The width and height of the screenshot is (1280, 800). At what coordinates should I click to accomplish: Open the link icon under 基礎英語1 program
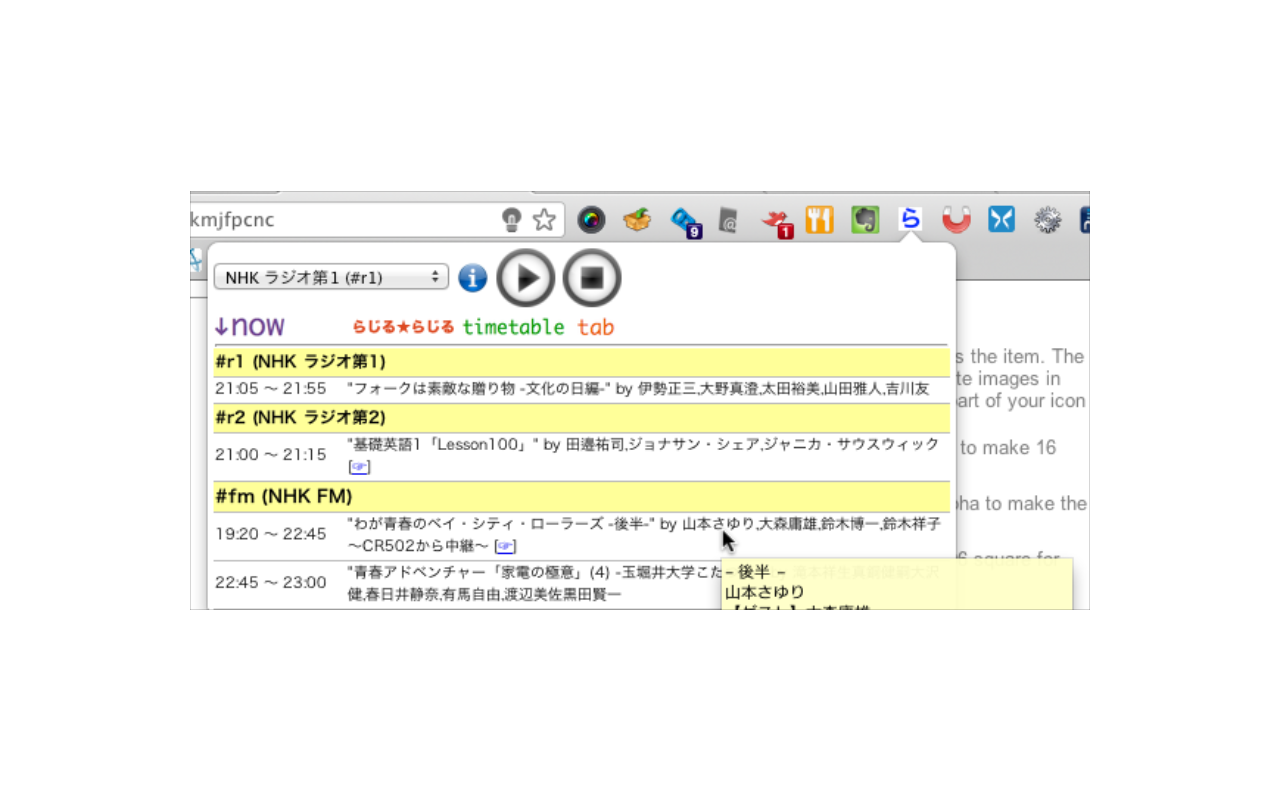pyautogui.click(x=358, y=467)
